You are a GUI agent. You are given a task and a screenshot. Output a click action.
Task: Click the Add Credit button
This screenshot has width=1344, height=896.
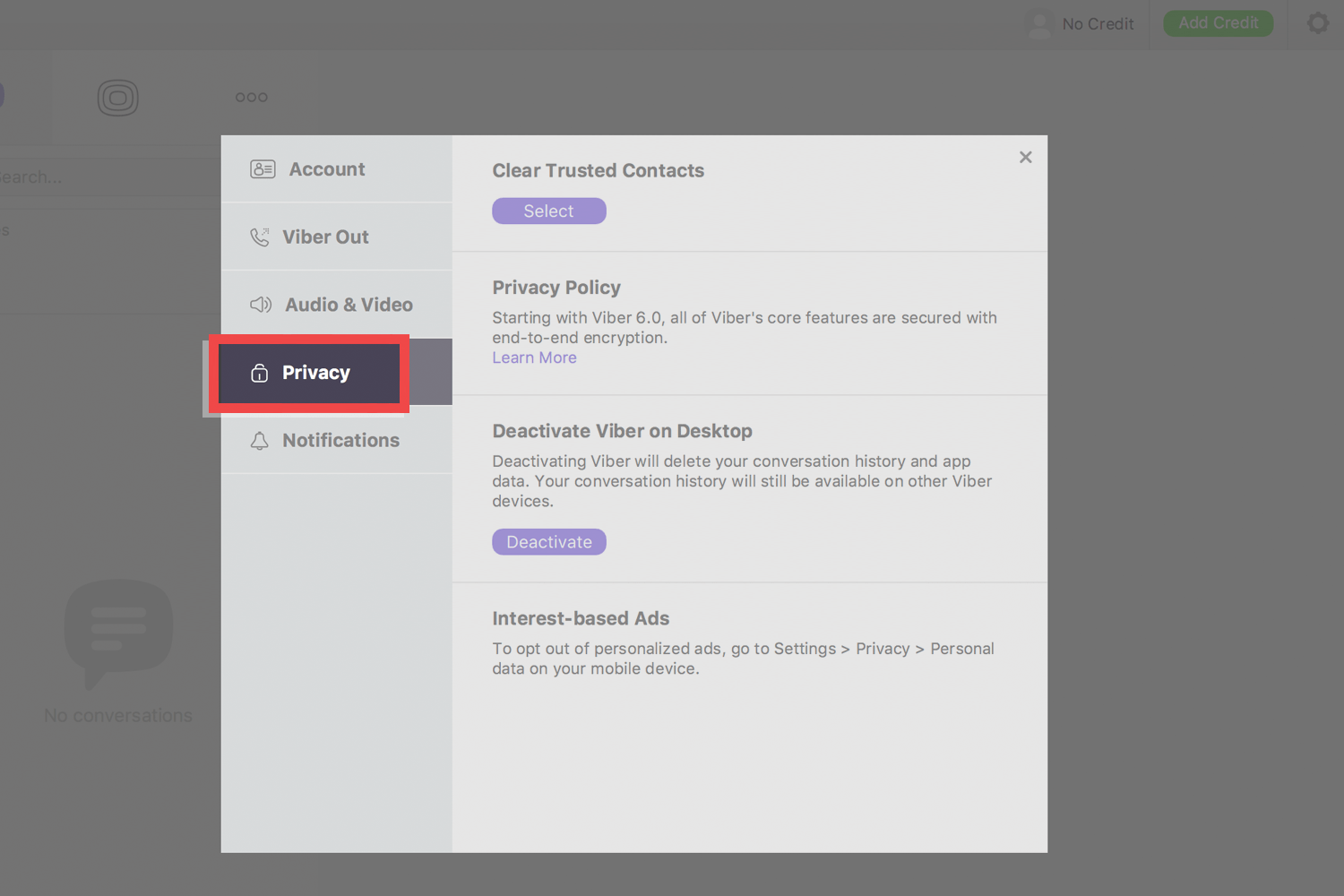1218,23
